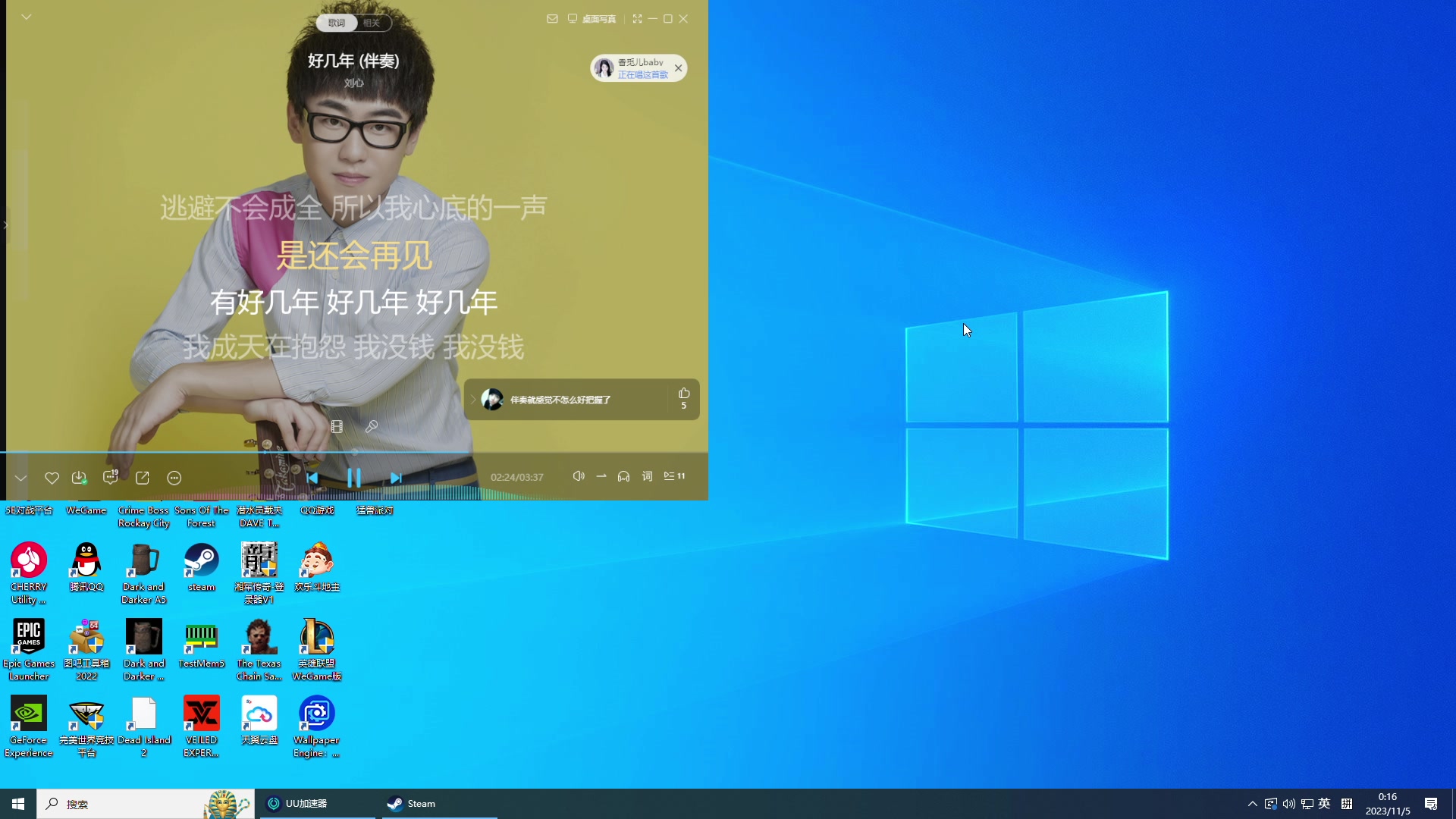Open Dead Island 2 shortcut

[144, 726]
